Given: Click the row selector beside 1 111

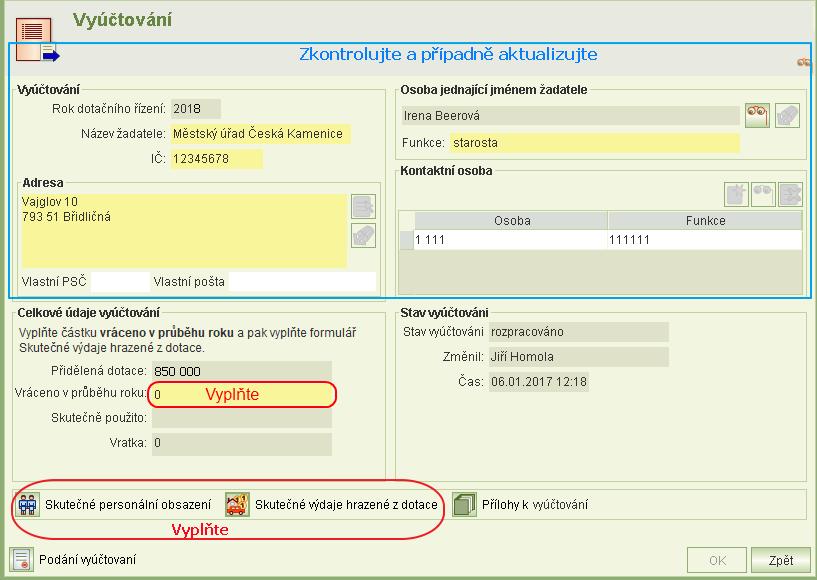Looking at the screenshot, I should pyautogui.click(x=407, y=240).
